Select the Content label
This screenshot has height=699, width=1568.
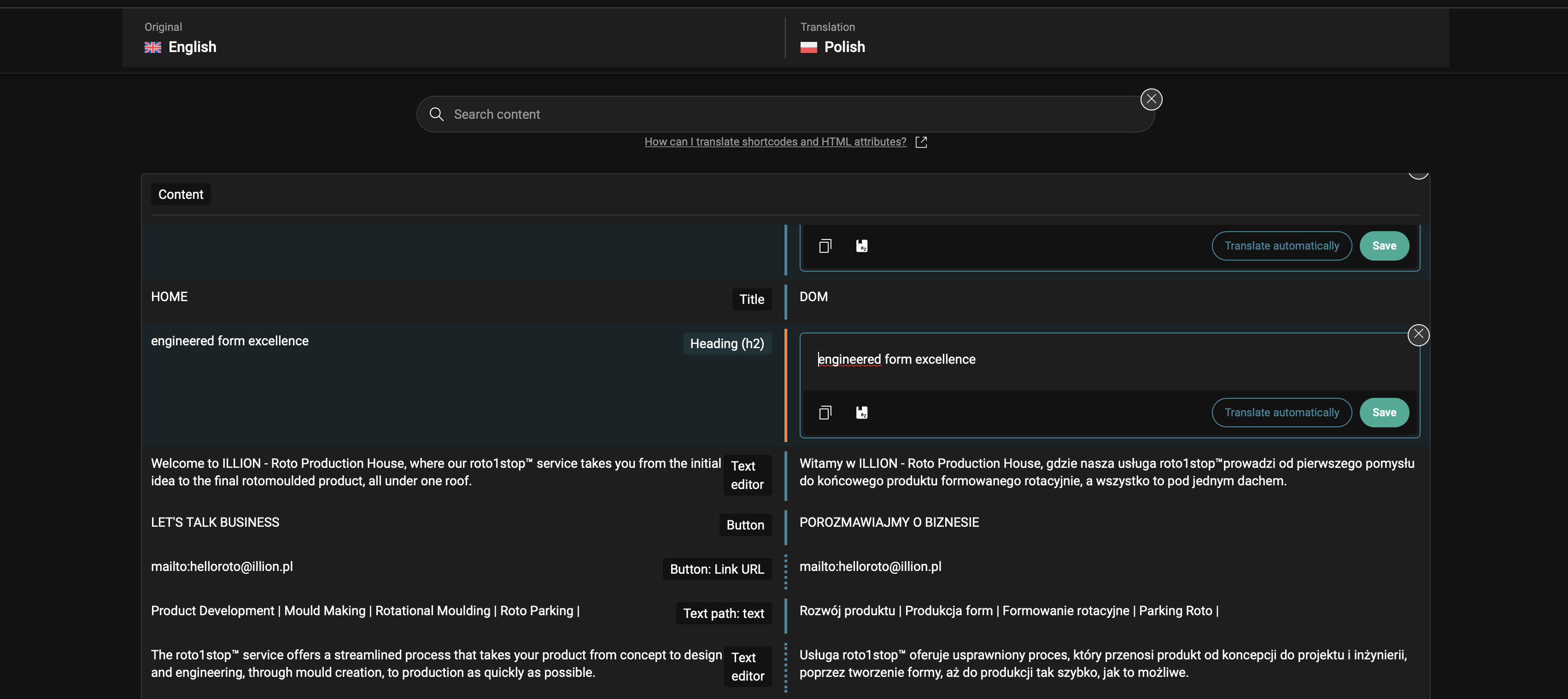click(x=181, y=195)
